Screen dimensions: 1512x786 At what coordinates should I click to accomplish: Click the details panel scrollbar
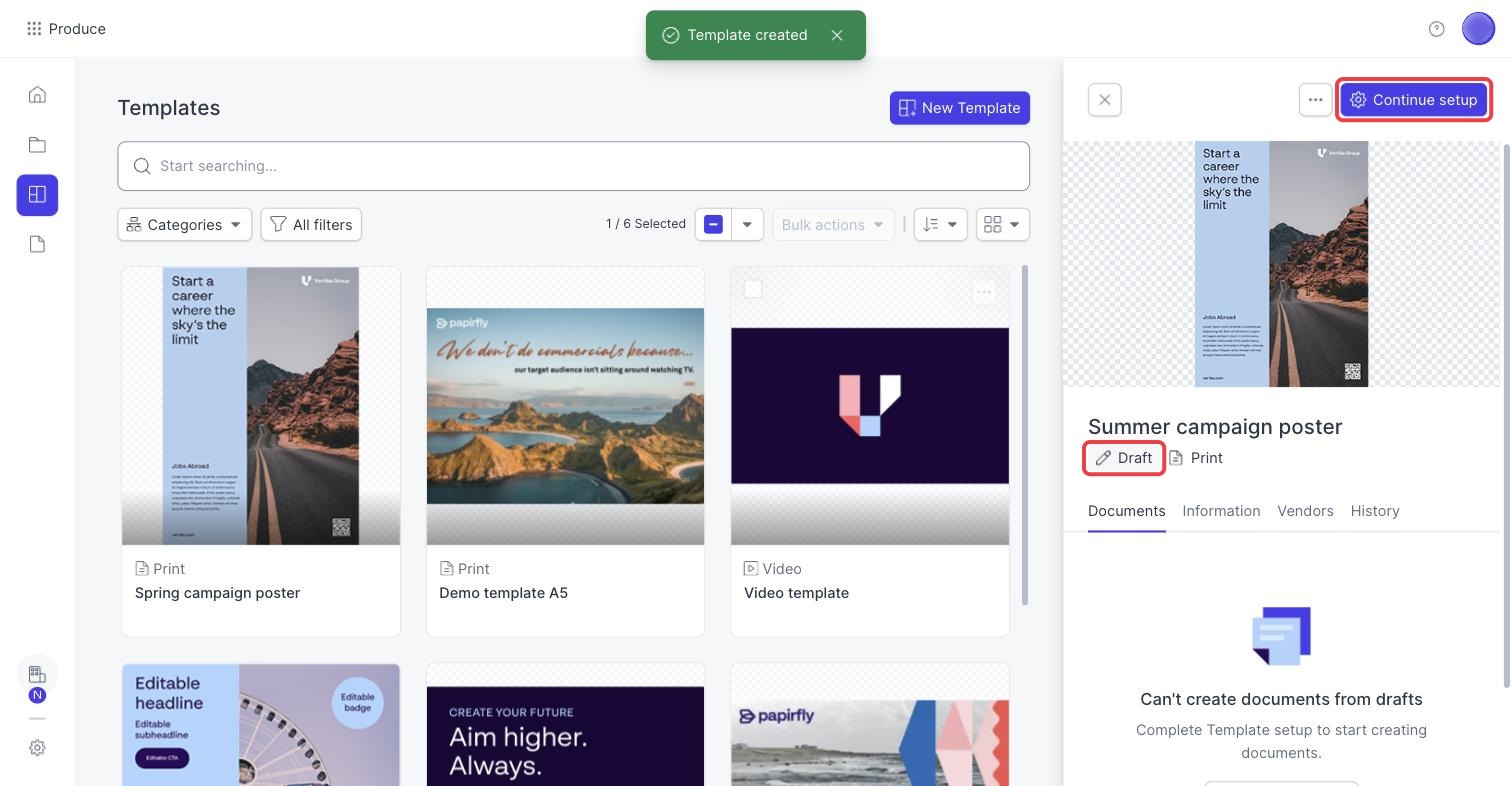[1507, 415]
